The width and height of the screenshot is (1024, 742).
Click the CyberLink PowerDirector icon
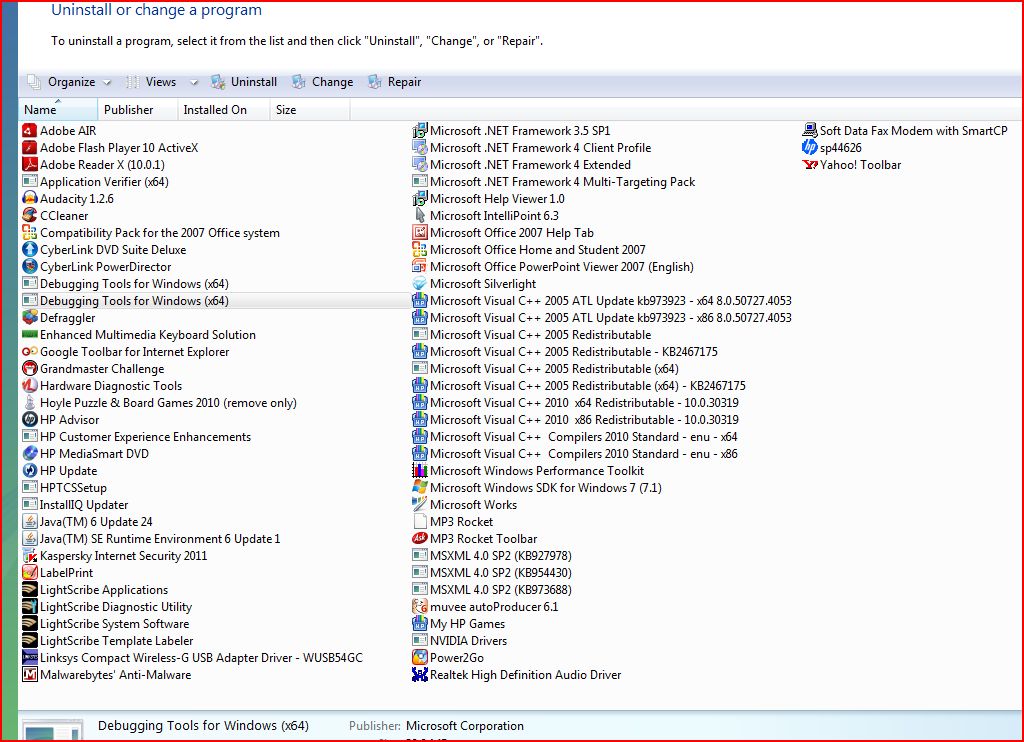point(29,266)
